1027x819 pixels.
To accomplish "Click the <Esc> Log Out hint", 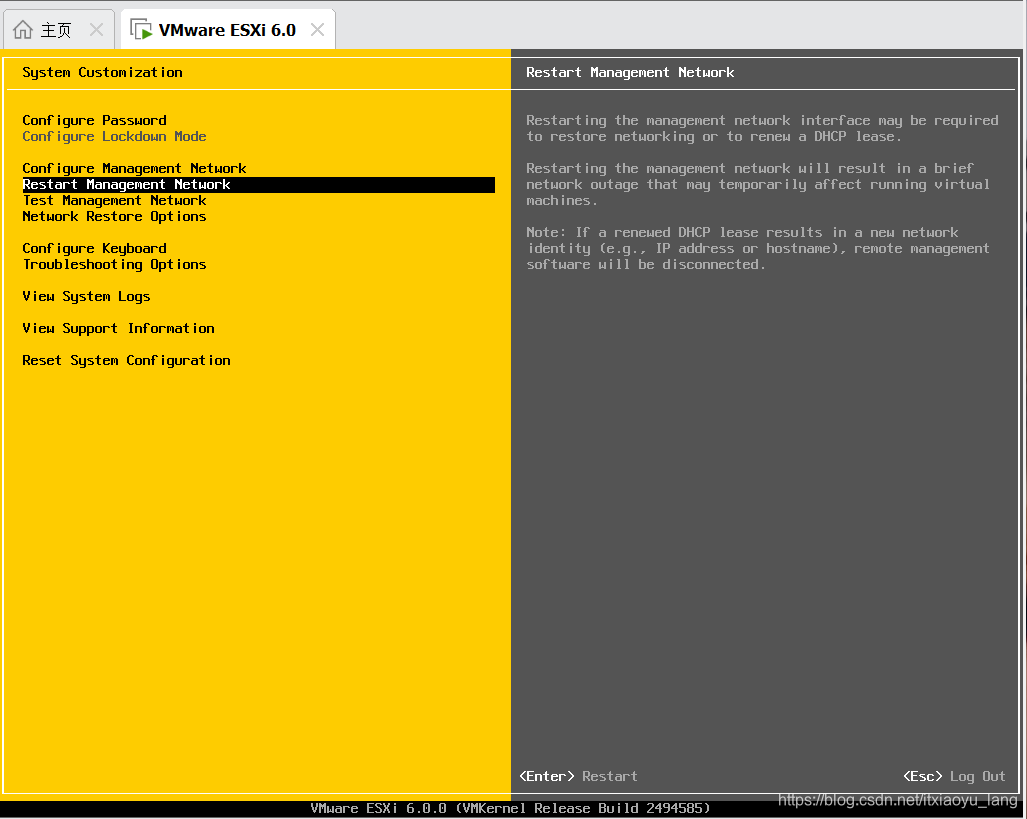I will [954, 776].
